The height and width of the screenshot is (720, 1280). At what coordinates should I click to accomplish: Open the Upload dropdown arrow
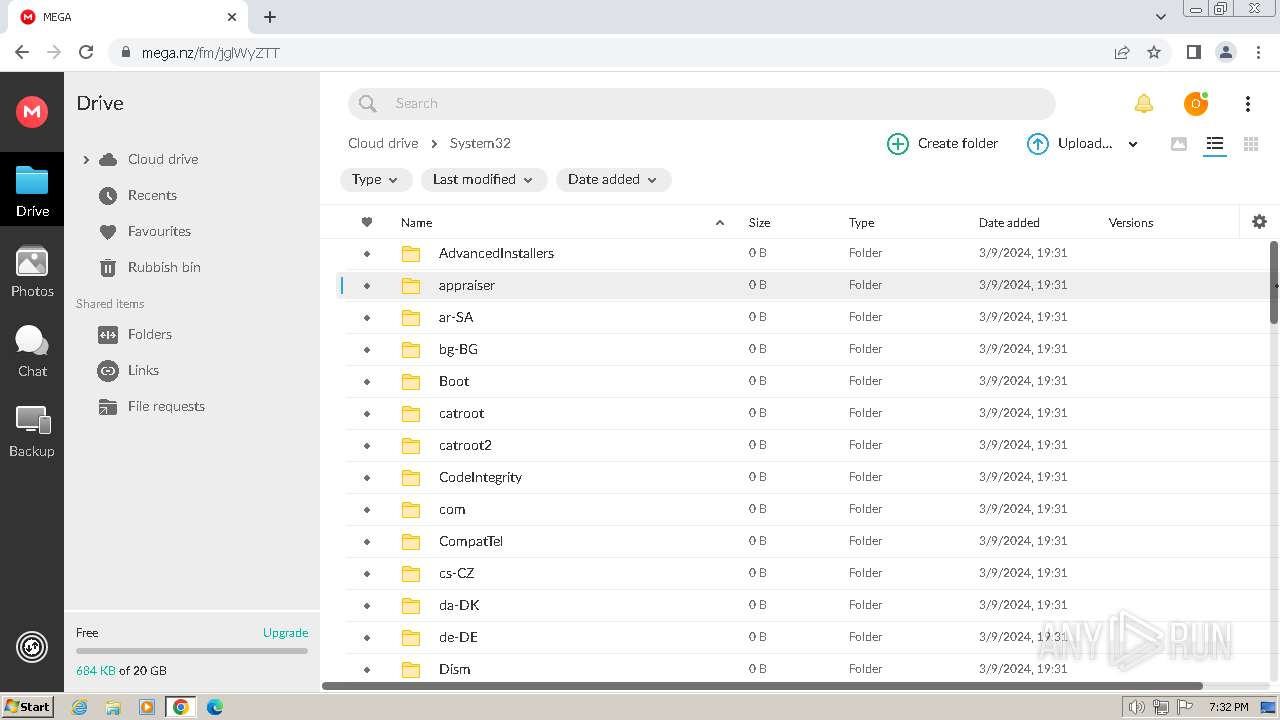[1133, 144]
